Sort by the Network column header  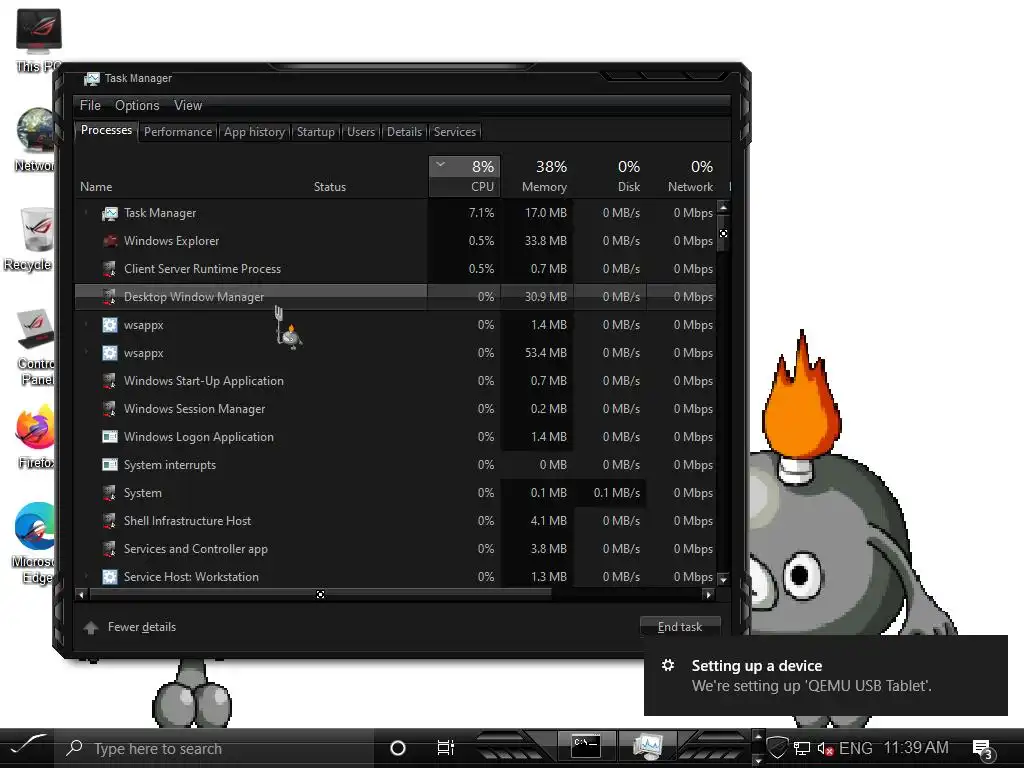click(683, 176)
